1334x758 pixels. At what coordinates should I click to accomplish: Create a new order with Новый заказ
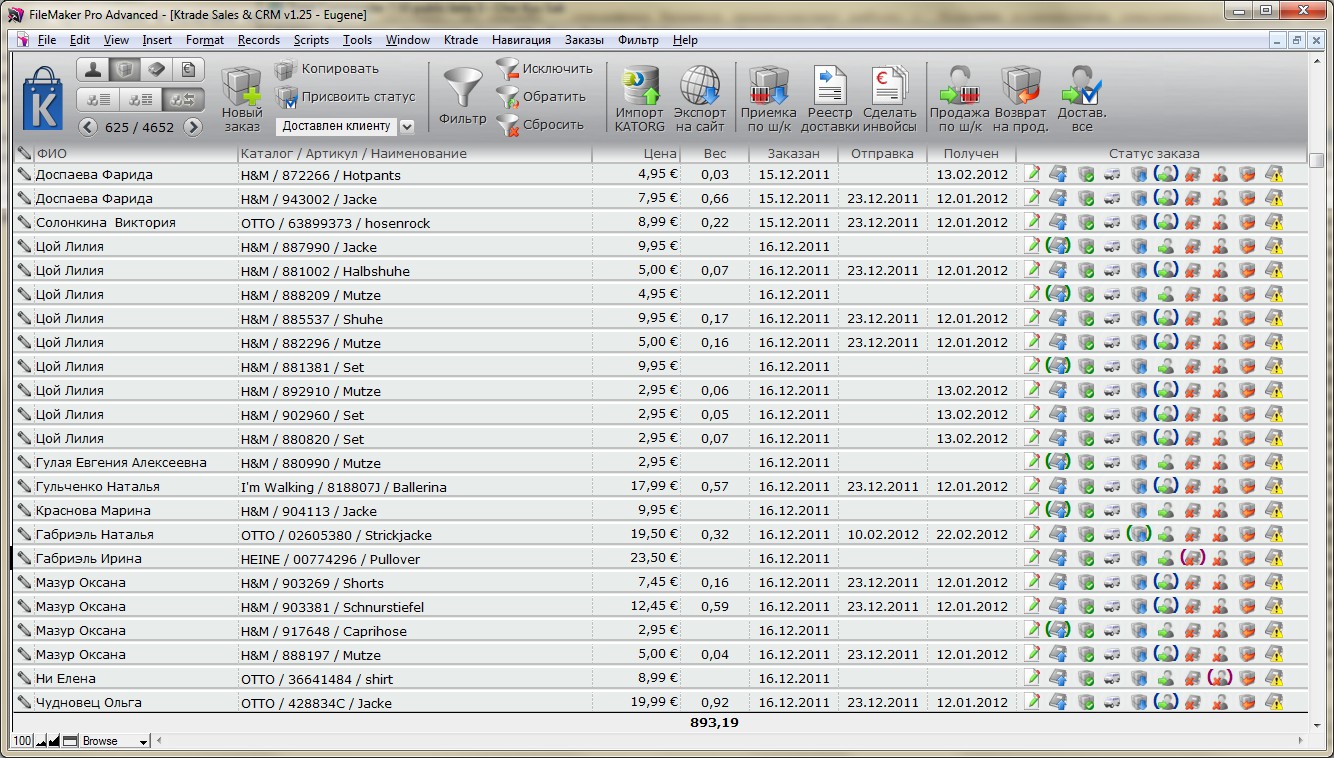[242, 99]
